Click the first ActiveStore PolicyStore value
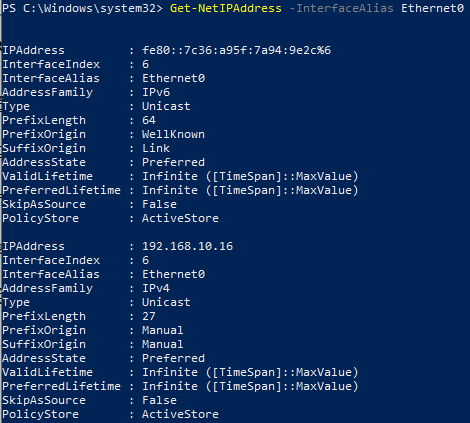 coord(180,218)
